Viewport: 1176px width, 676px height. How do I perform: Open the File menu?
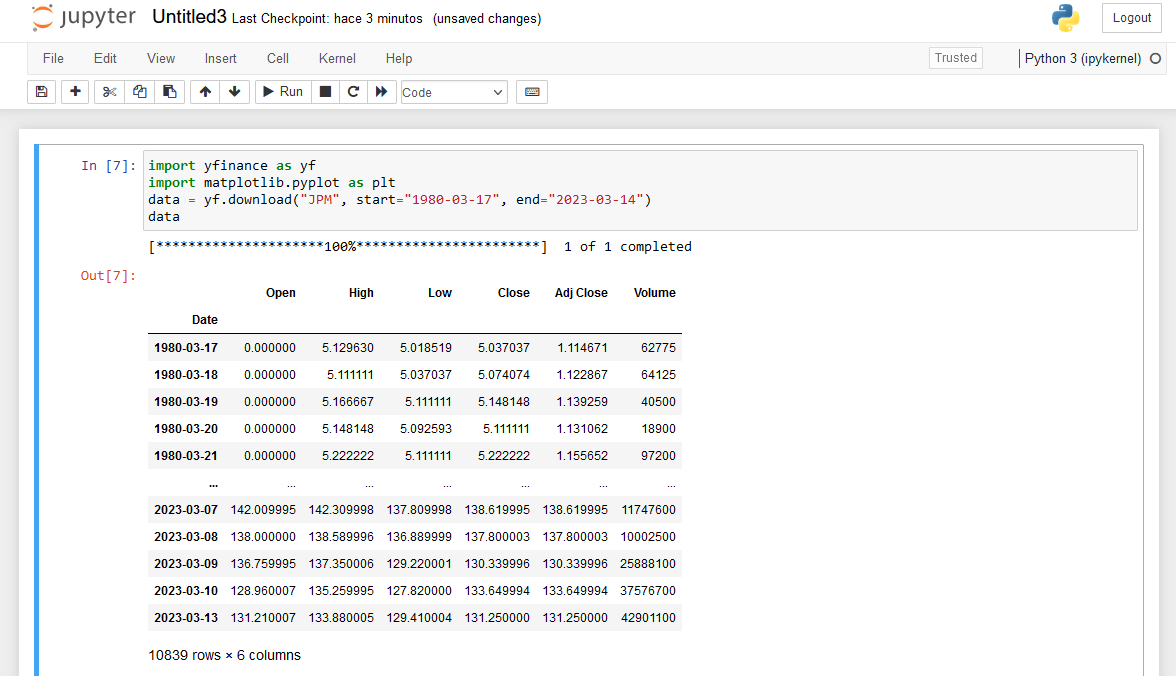tap(52, 58)
